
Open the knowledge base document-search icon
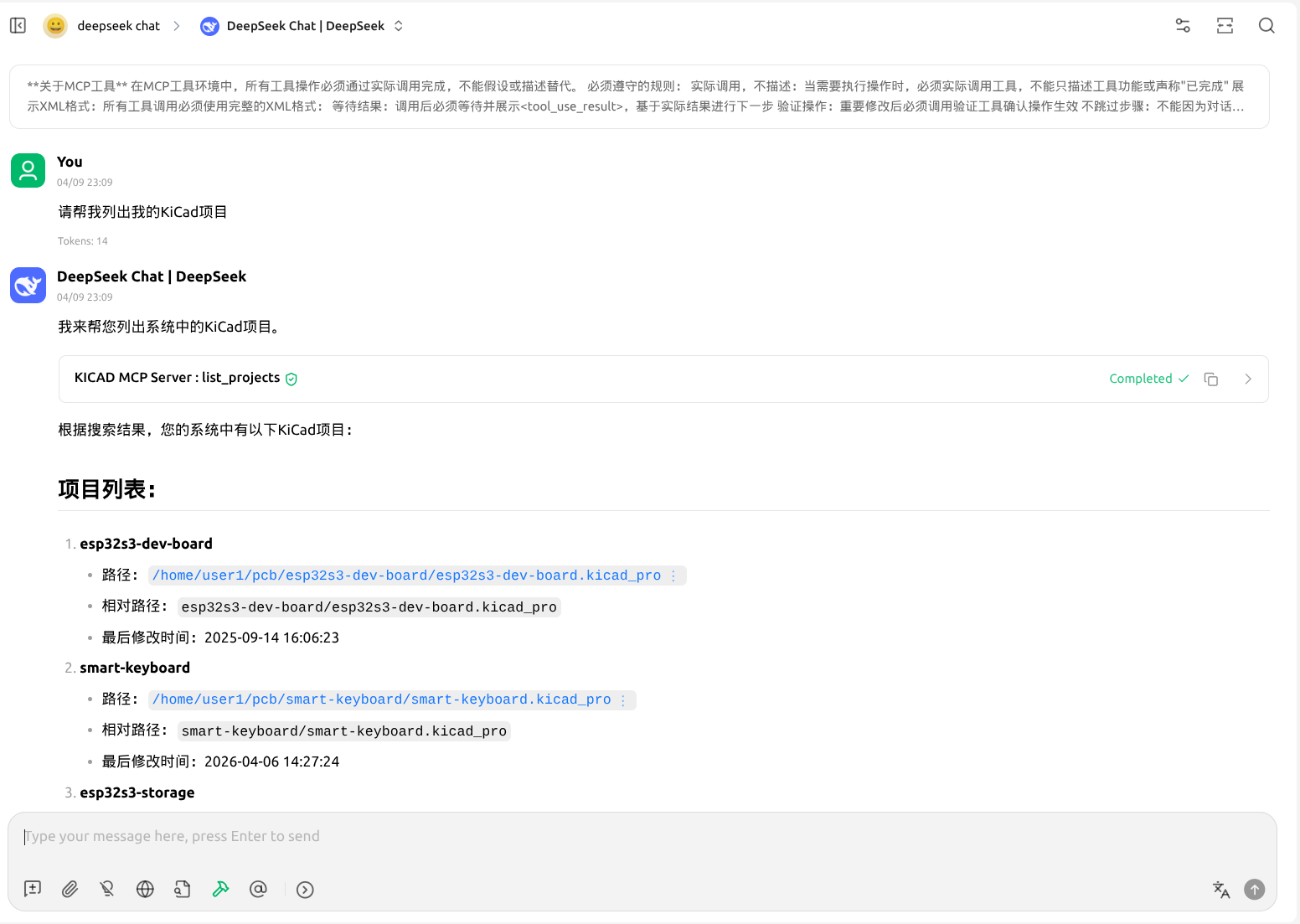(x=183, y=889)
